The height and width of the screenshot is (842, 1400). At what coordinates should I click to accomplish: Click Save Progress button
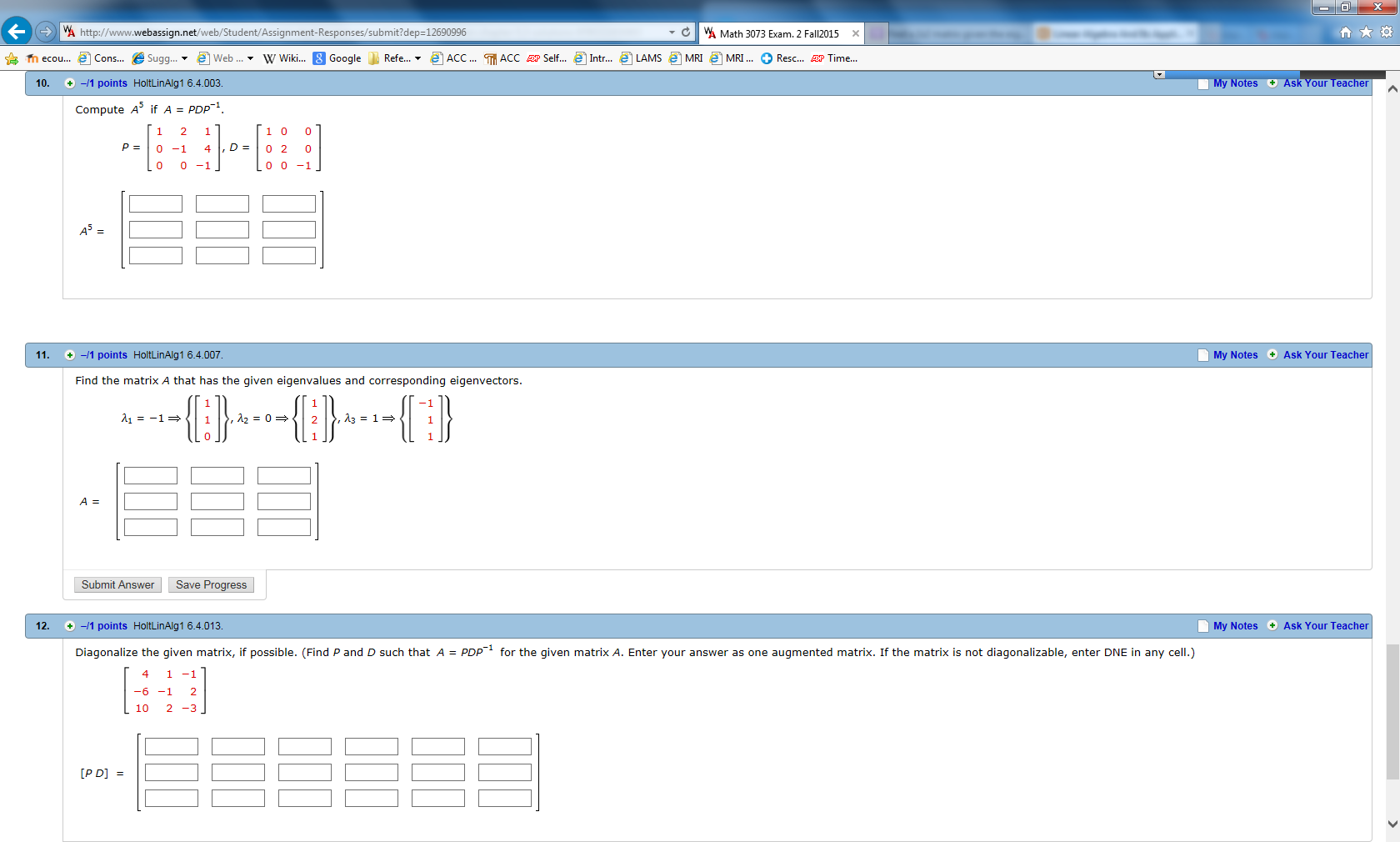coord(212,585)
